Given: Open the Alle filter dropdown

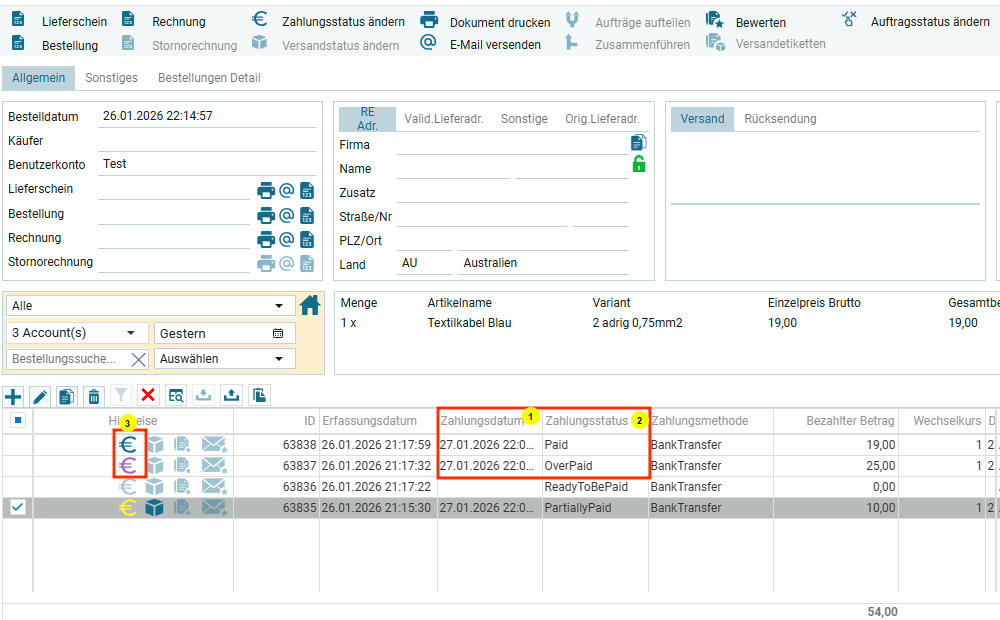Looking at the screenshot, I should (x=150, y=306).
